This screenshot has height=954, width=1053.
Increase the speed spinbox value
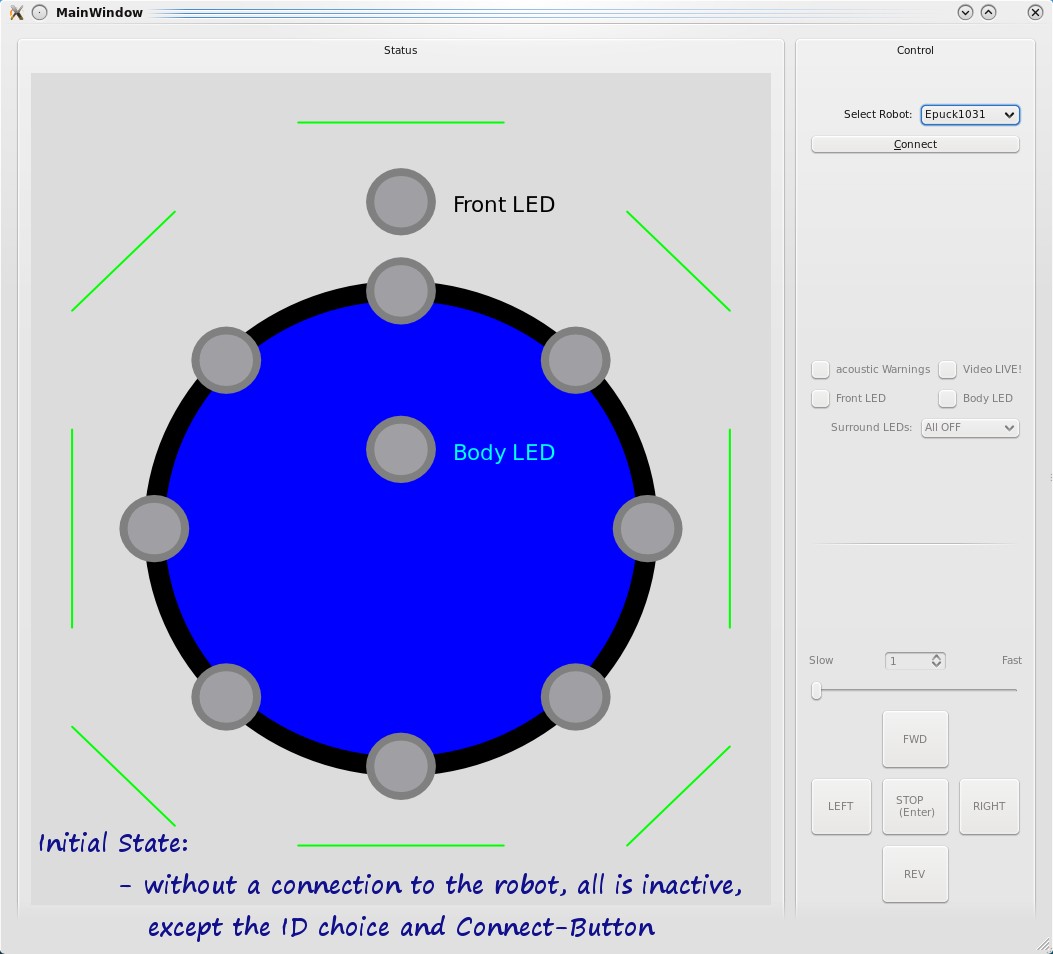point(937,657)
